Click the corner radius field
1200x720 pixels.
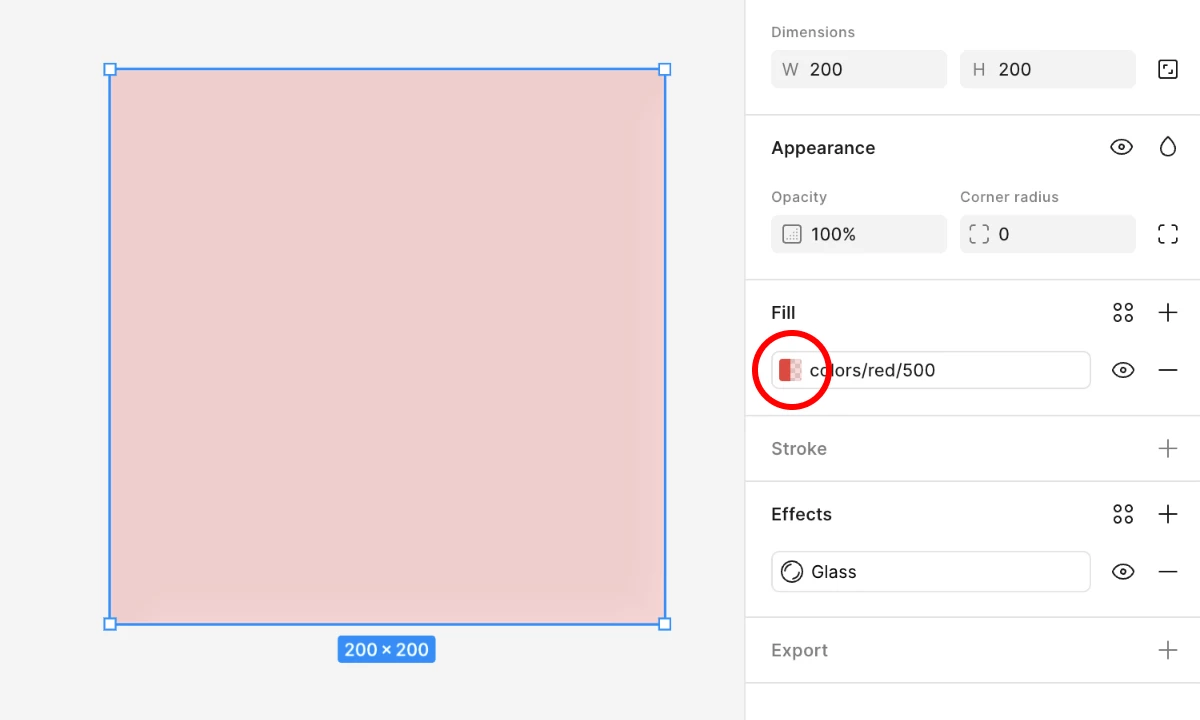(1048, 234)
